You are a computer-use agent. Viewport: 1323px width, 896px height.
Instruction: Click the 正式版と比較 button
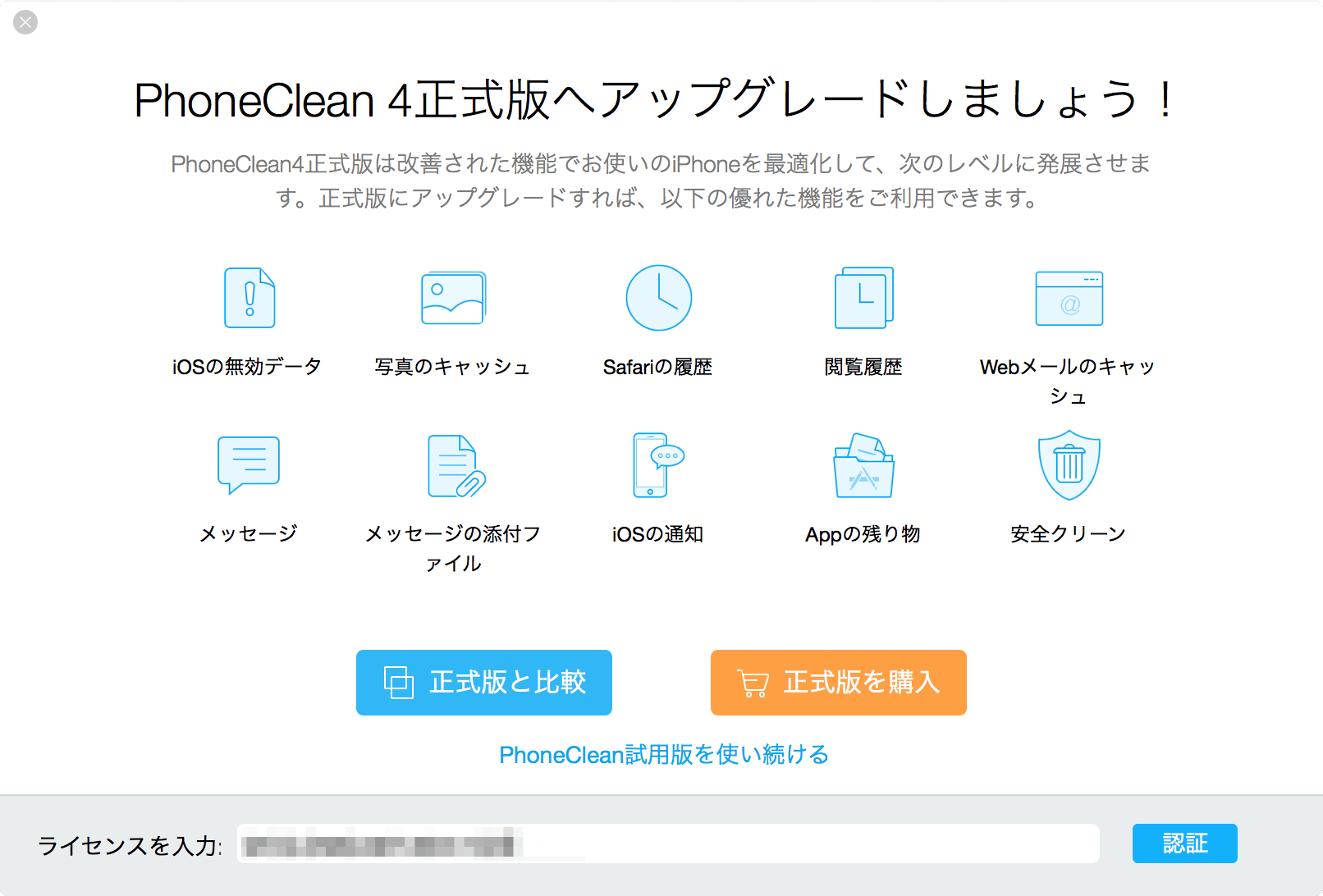click(x=484, y=683)
